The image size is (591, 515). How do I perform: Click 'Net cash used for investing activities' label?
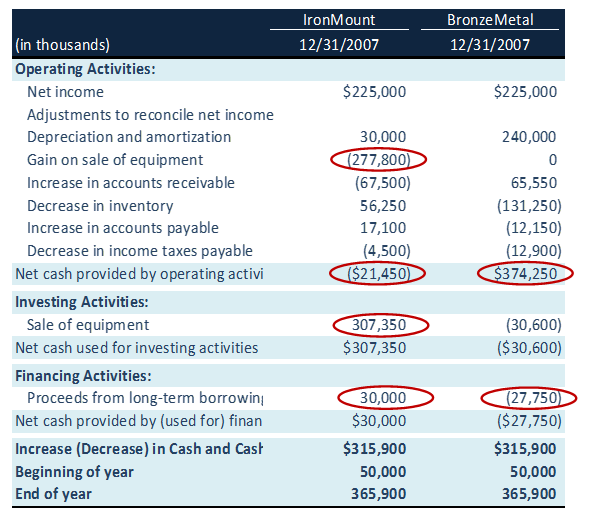pos(136,348)
